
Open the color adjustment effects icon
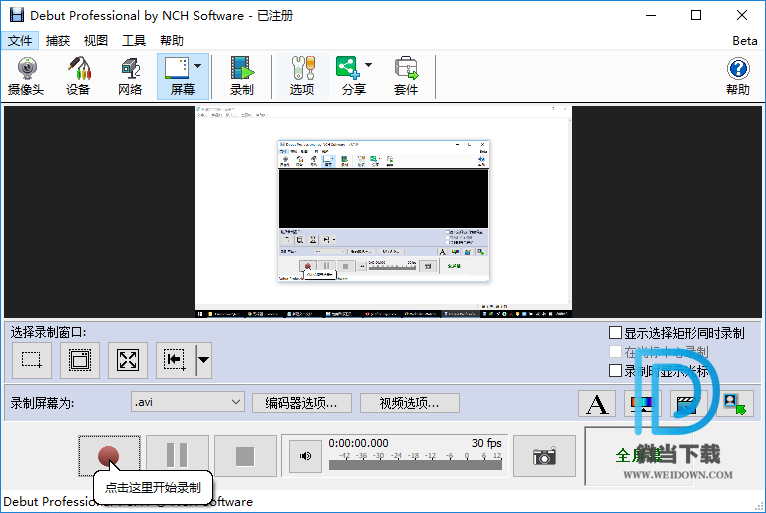(643, 404)
